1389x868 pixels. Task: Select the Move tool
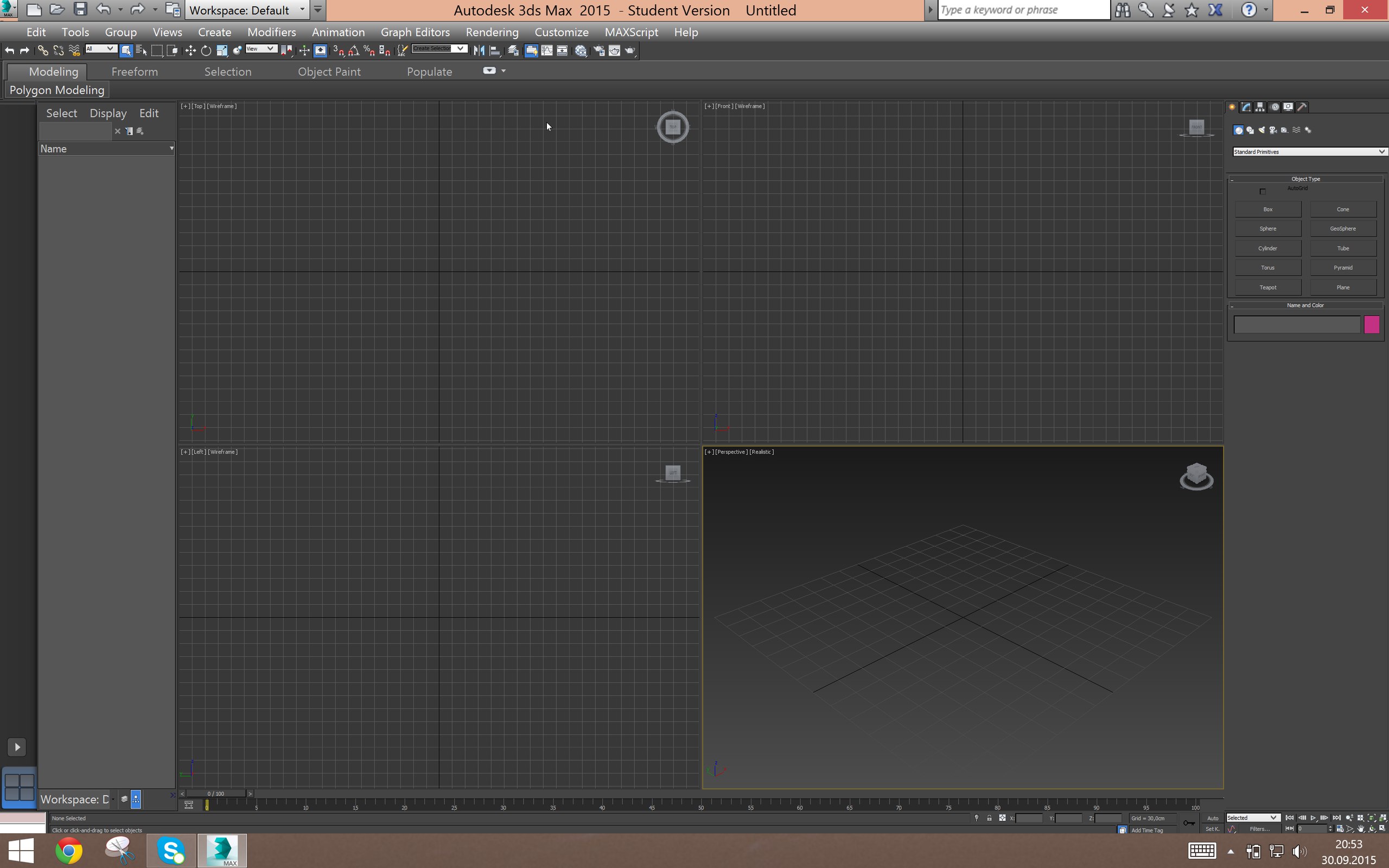(x=190, y=50)
